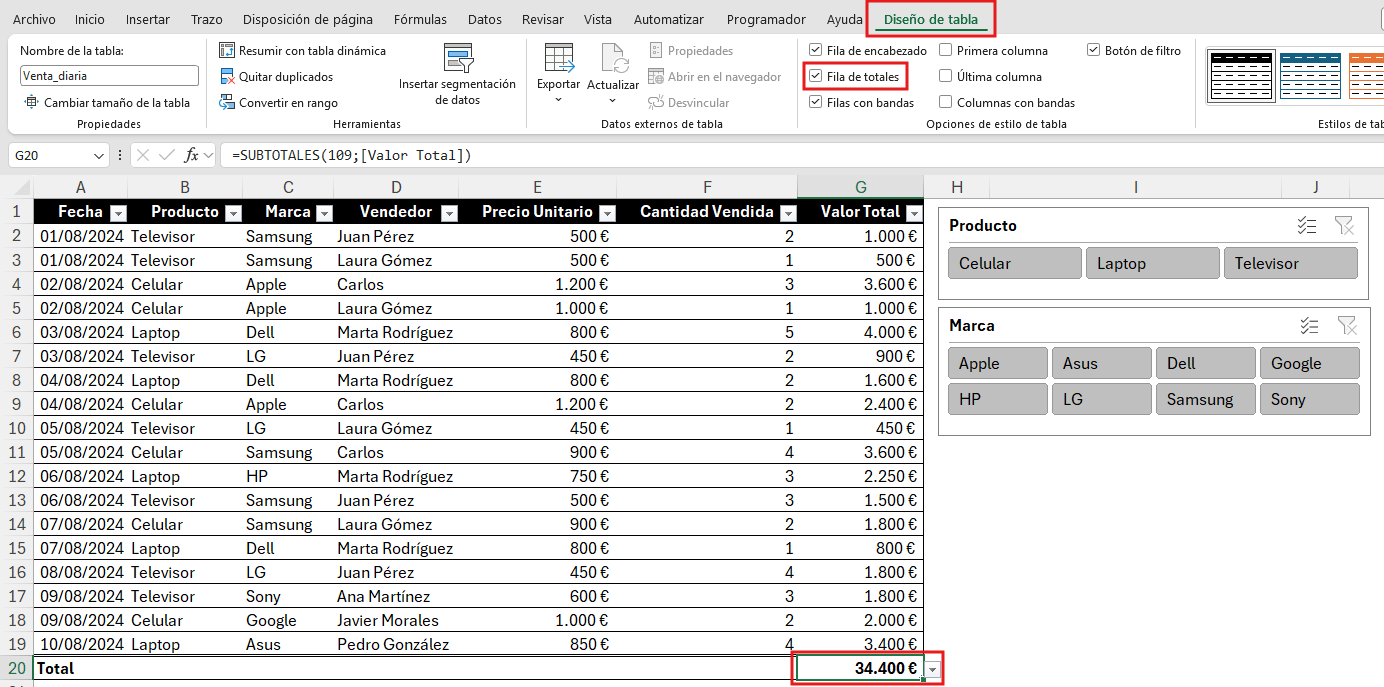Open the Datos ribbon tab
This screenshot has height=687, width=1384.
(x=485, y=19)
